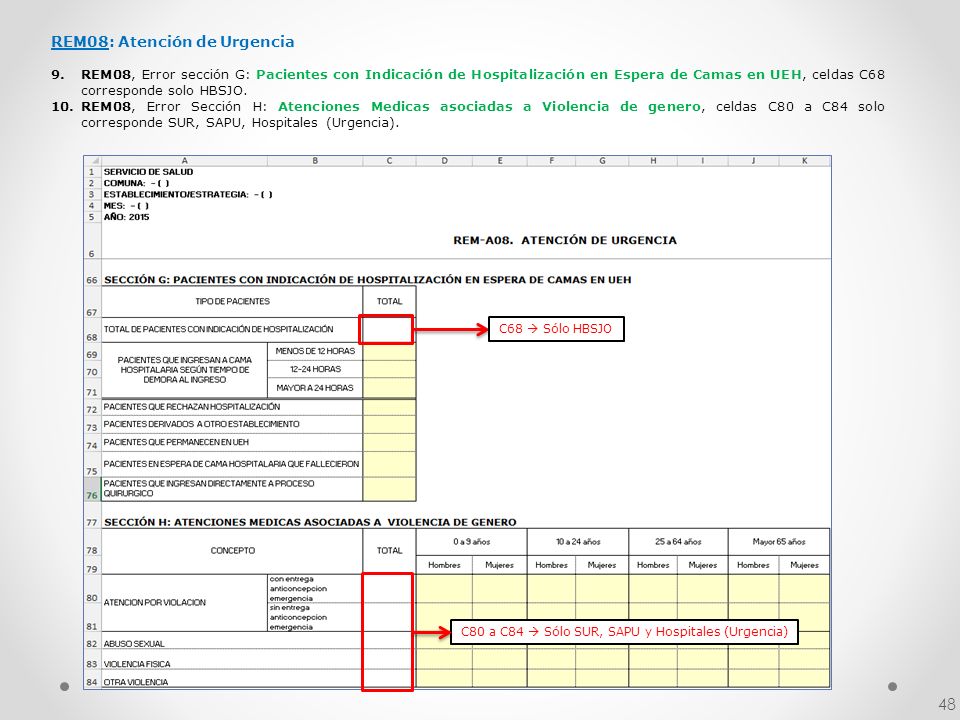
Task: Select row header 1
Action: point(92,172)
